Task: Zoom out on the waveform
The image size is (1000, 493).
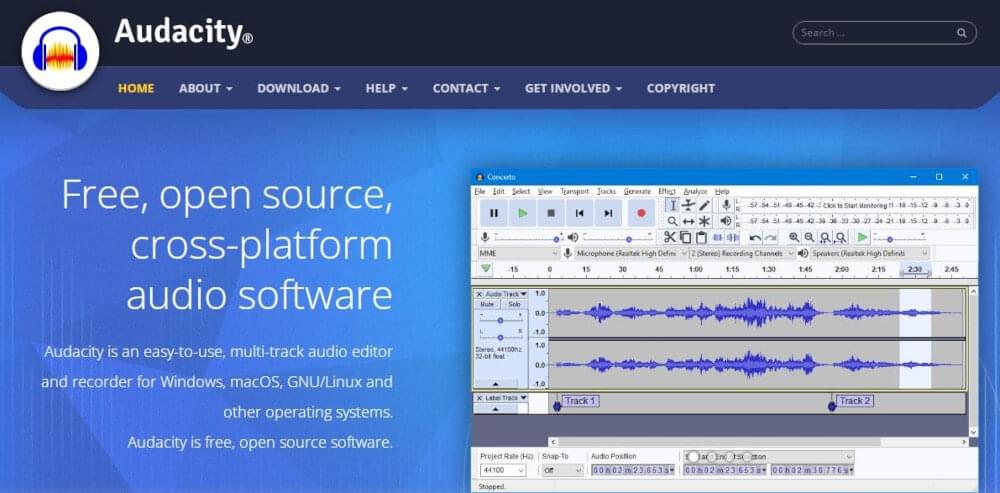Action: point(809,237)
